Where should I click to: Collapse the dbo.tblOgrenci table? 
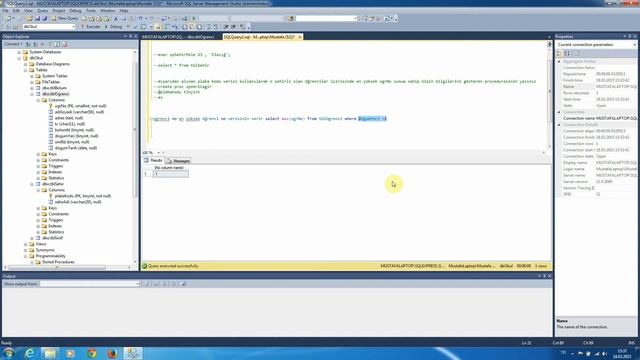click(32, 94)
